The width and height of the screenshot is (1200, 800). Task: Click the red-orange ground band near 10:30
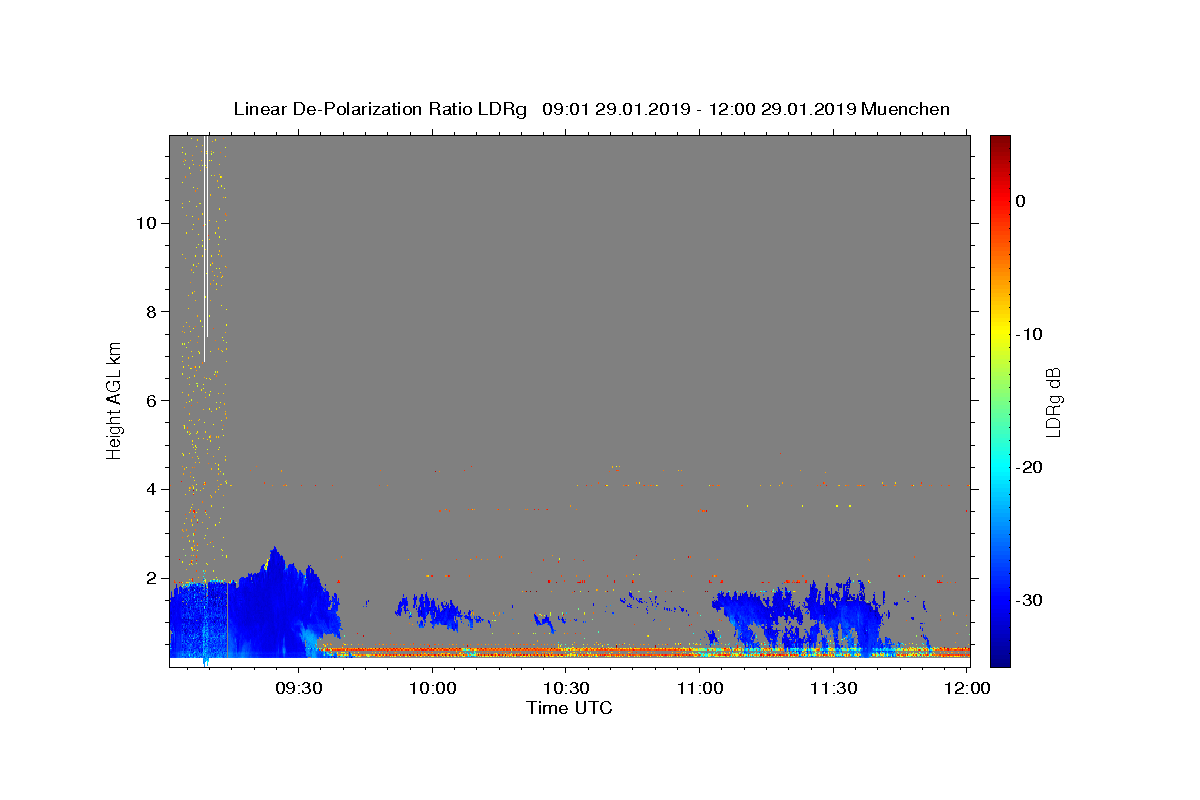[x=566, y=651]
